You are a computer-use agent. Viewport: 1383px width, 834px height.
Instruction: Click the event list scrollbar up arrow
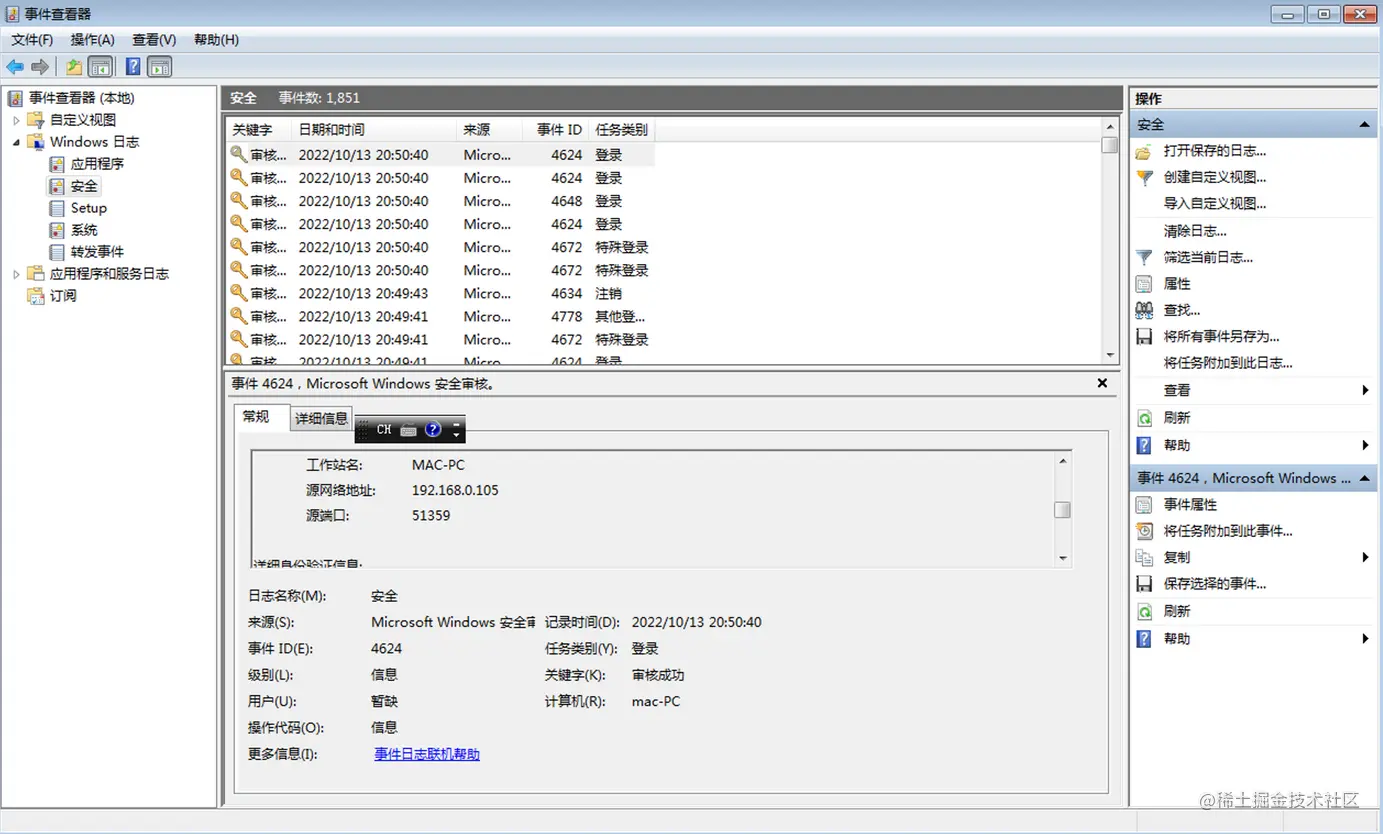1109,126
